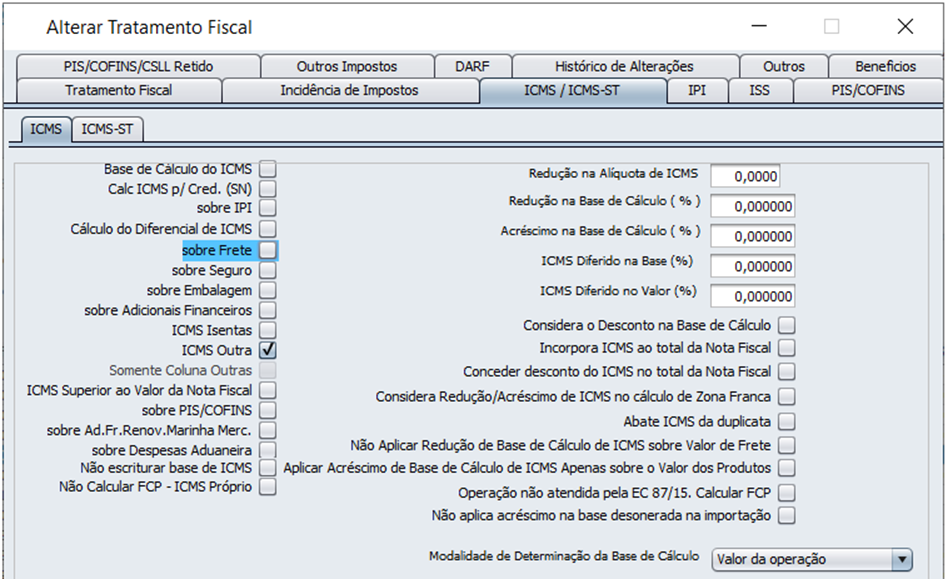Tick the sobre IPI checkbox
Screen dimensions: 948x579
[268, 208]
